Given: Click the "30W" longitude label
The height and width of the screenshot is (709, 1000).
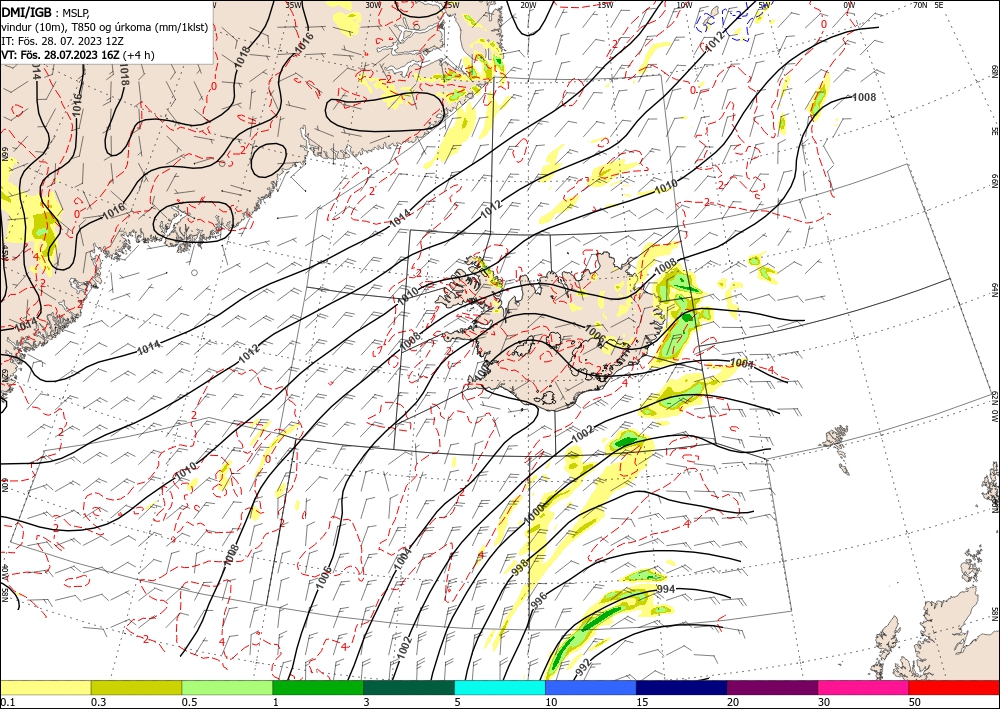Looking at the screenshot, I should point(373,5).
